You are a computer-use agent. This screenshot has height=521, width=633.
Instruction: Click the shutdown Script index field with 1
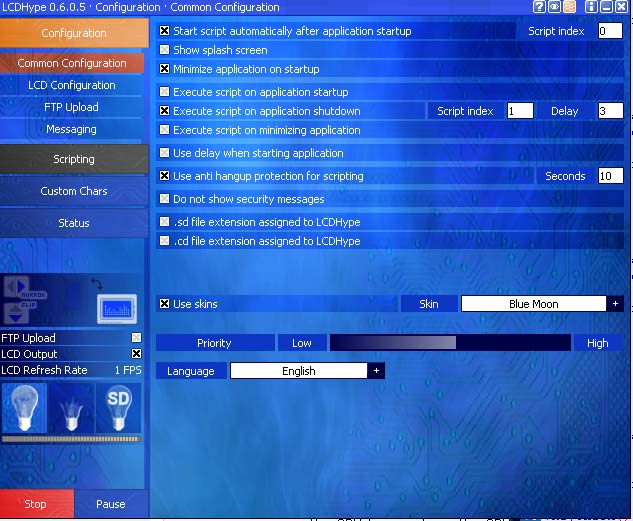(520, 111)
